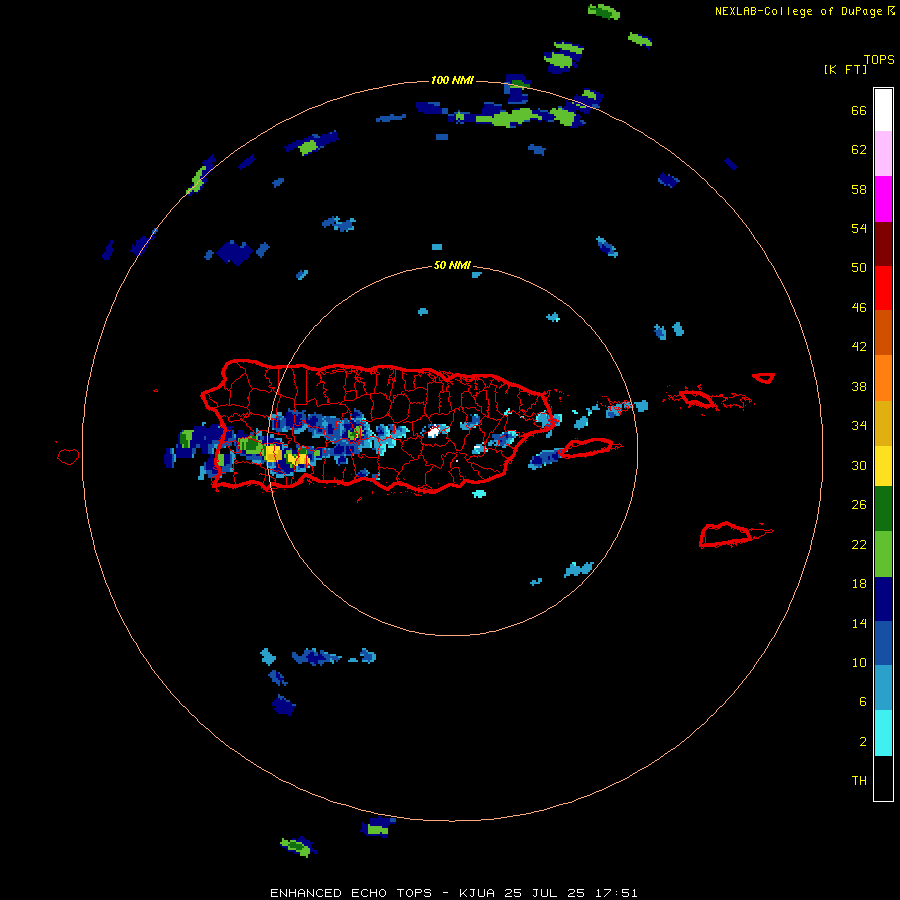Click the TH threshold label
The height and width of the screenshot is (900, 900).
[x=859, y=781]
